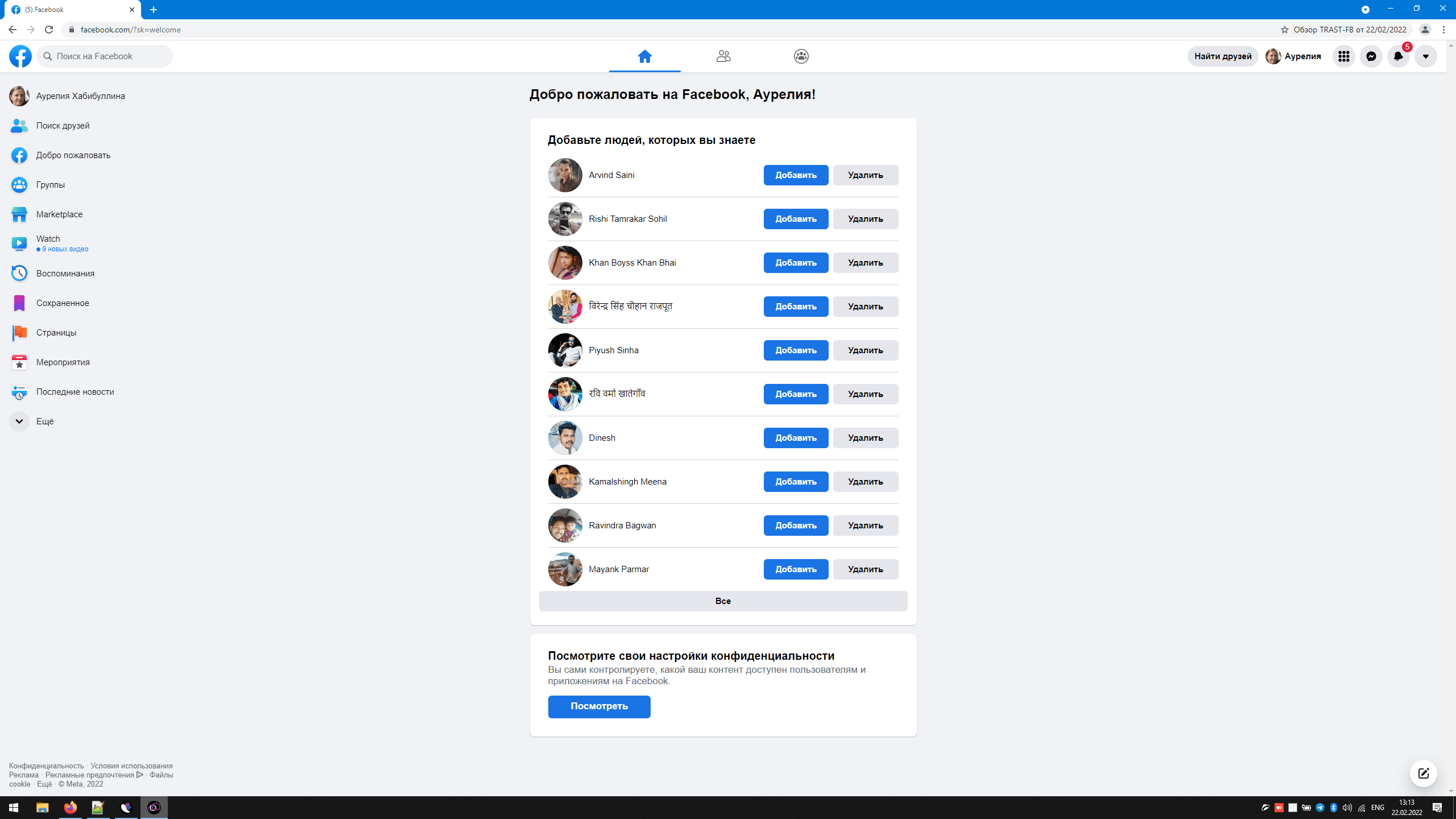
Task: Go to the Home feed tab
Action: 644,56
